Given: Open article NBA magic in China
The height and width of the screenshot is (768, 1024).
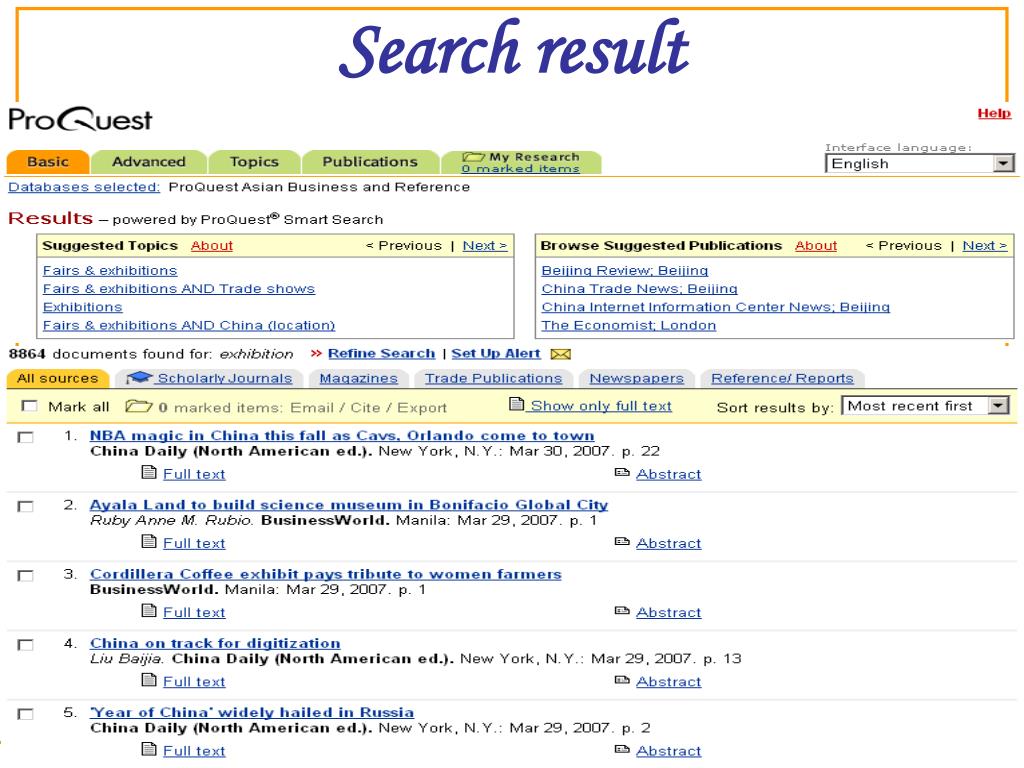Looking at the screenshot, I should 342,436.
